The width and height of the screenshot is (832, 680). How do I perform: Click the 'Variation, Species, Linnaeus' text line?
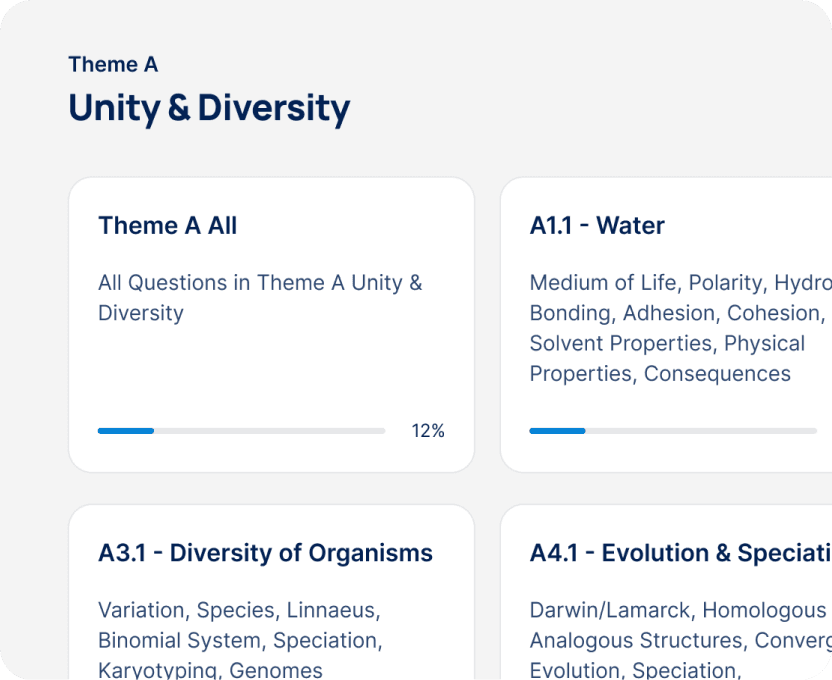[x=239, y=610]
